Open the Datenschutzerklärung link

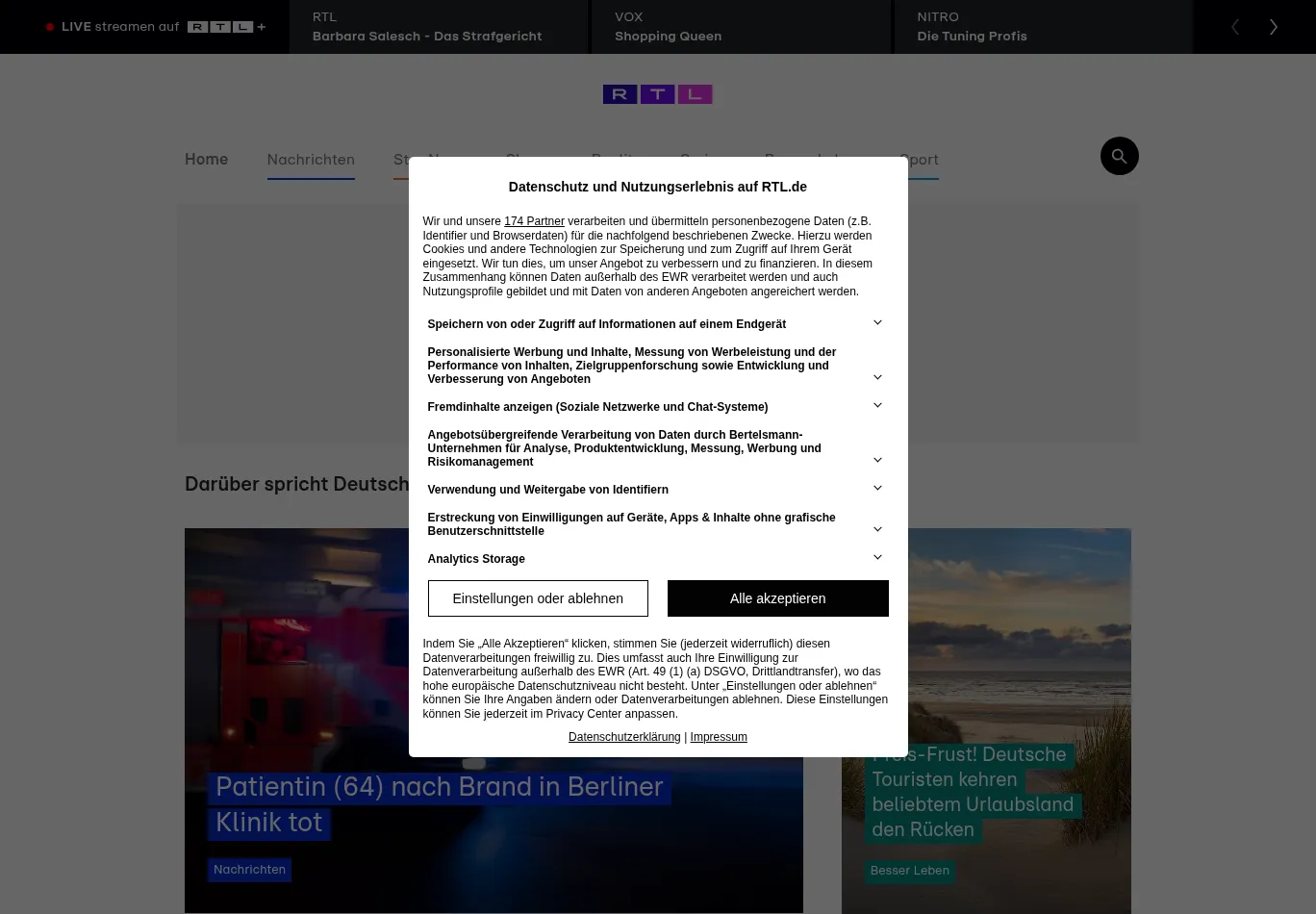click(x=624, y=737)
